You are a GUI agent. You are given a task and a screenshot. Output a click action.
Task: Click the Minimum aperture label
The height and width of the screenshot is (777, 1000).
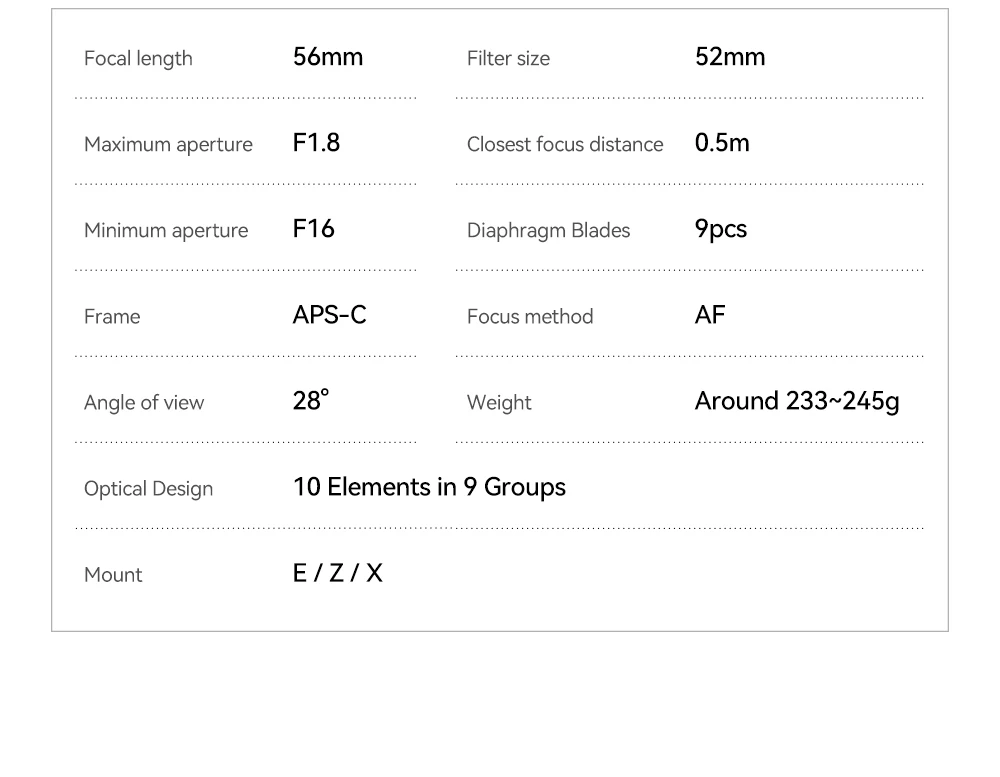point(166,230)
